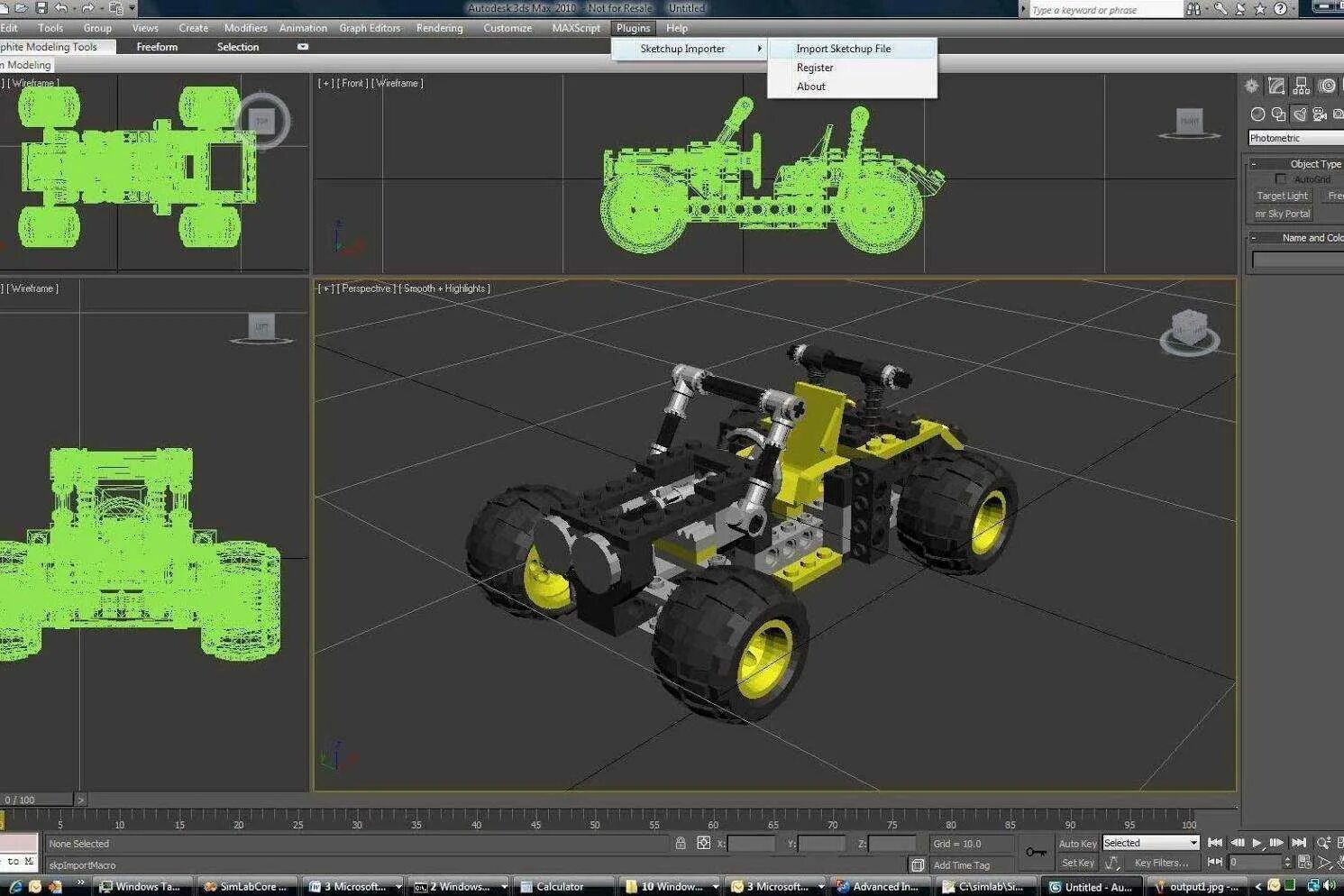Click the mr Sky Portal button
The image size is (1344, 896).
click(1282, 214)
